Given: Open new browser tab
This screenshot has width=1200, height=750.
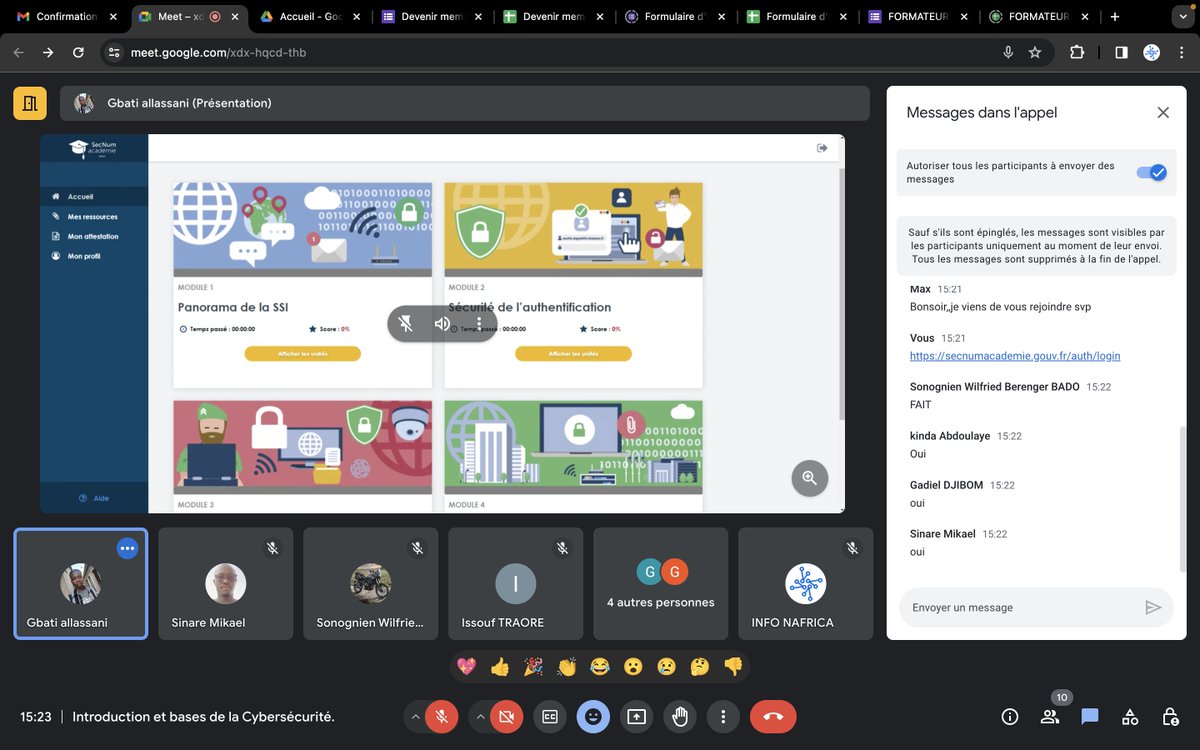Looking at the screenshot, I should 1115,16.
